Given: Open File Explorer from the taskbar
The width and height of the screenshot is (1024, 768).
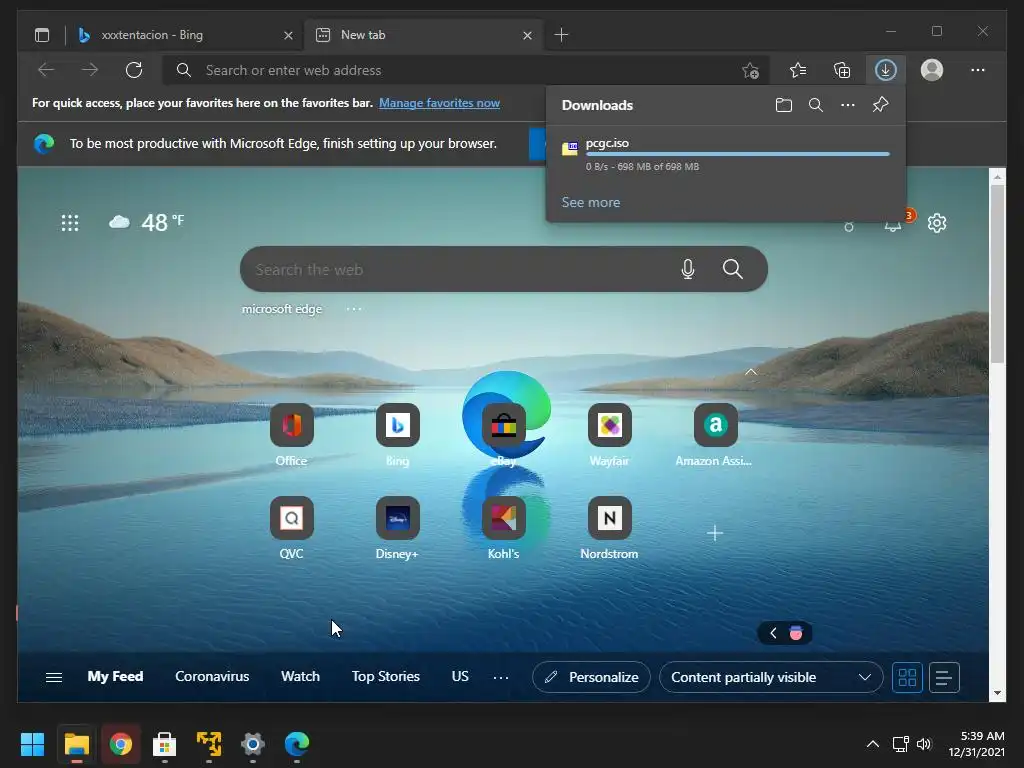Looking at the screenshot, I should [76, 744].
